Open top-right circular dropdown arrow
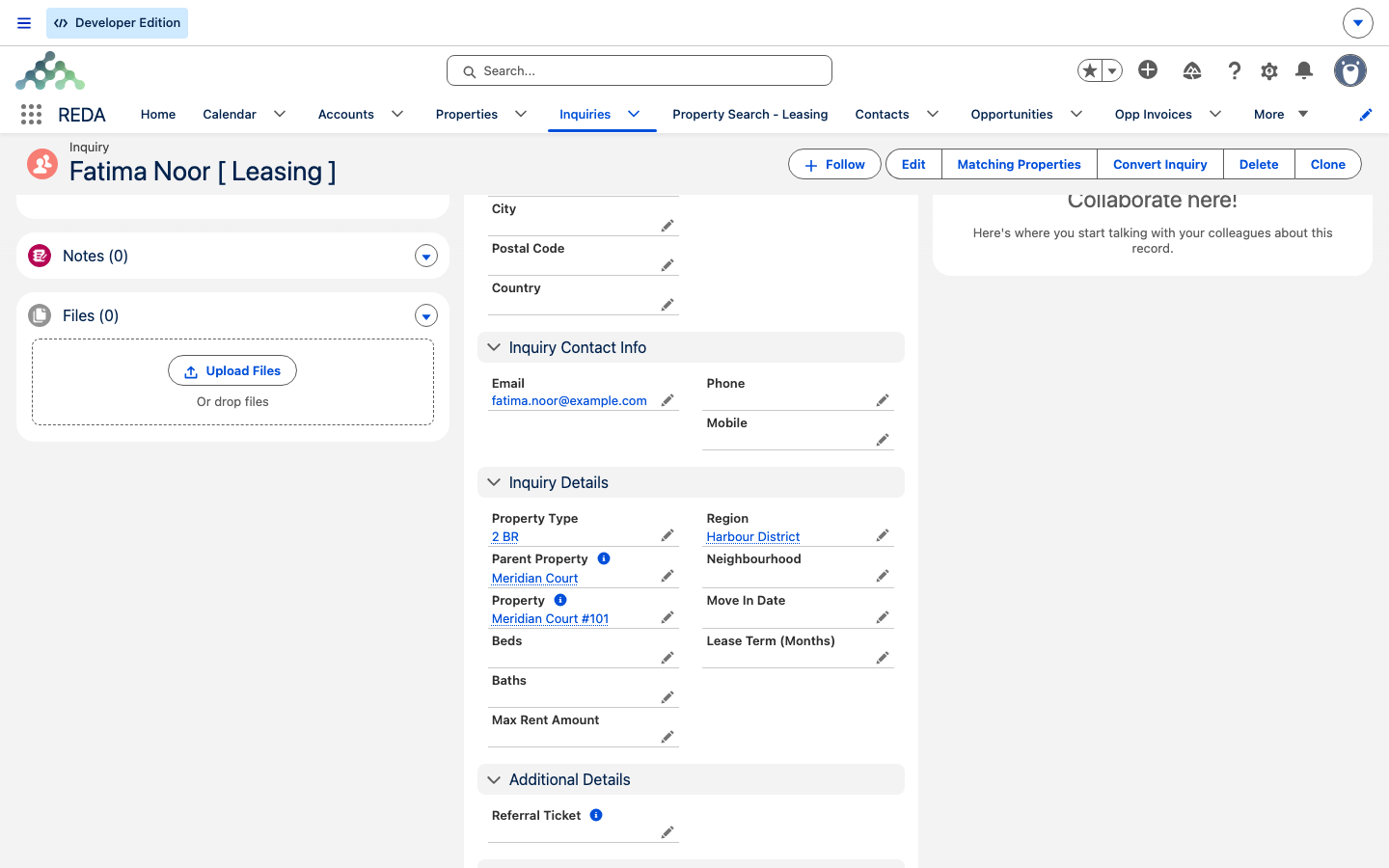 pyautogui.click(x=1358, y=23)
